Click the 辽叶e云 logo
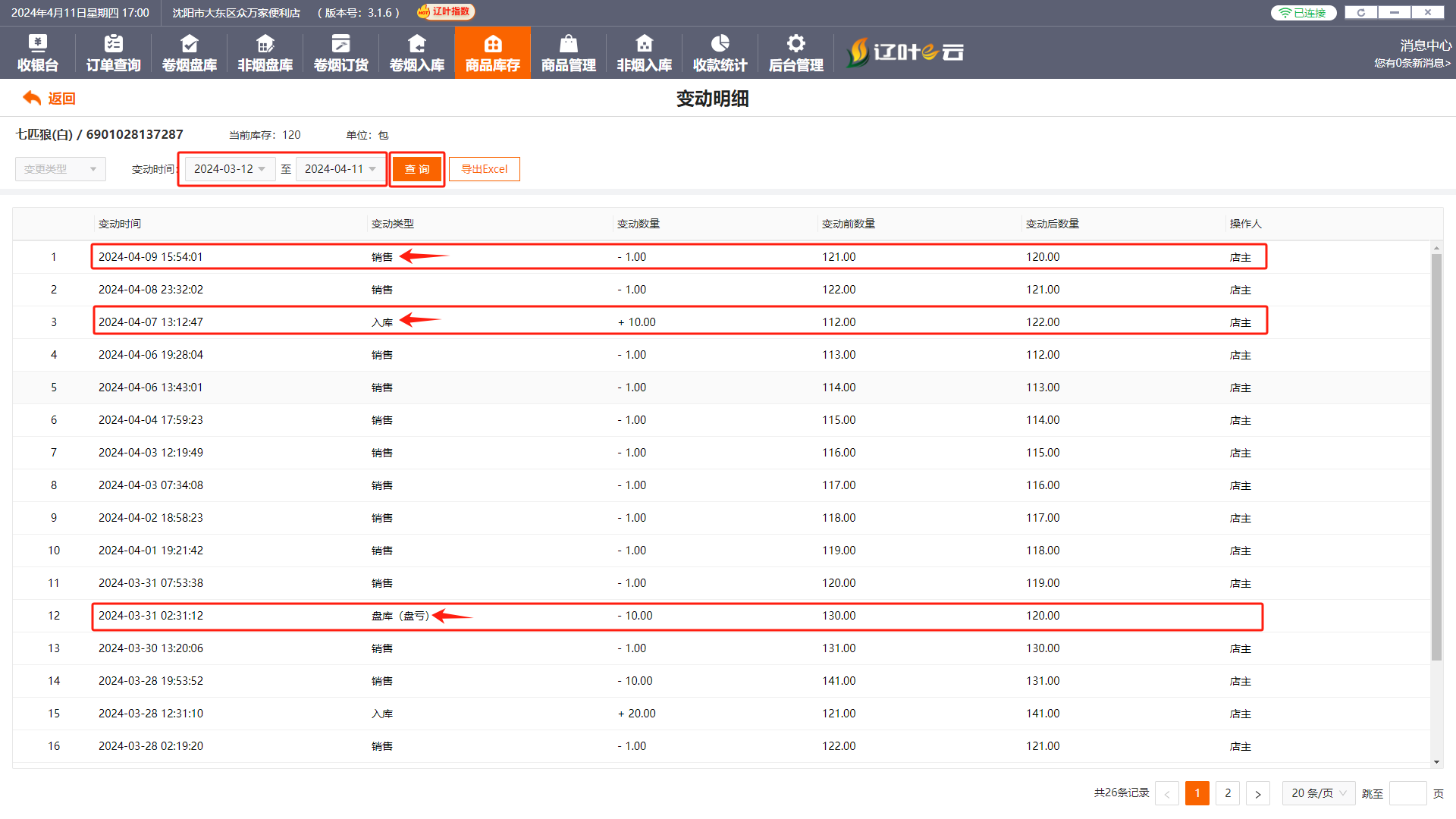Image resolution: width=1456 pixels, height=819 pixels. [x=905, y=52]
